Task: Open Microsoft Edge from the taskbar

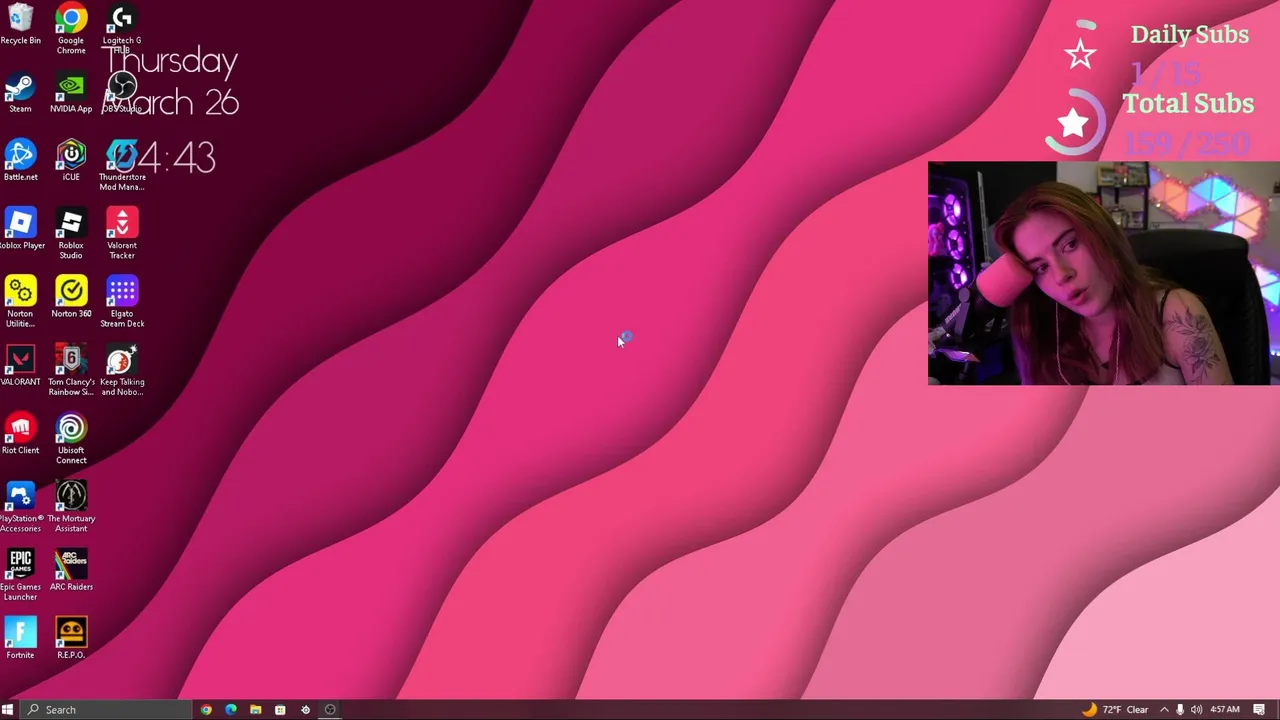Action: click(231, 710)
